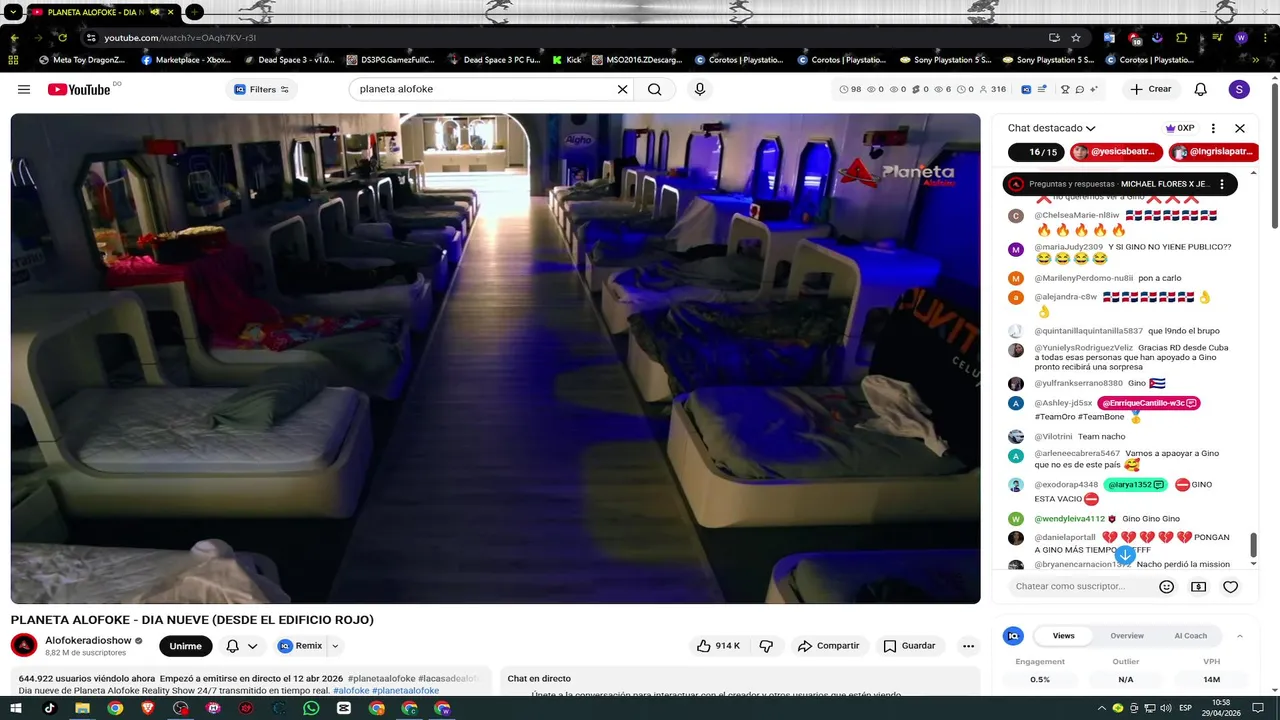
Task: Open TikTok from the taskbar
Action: click(x=49, y=708)
